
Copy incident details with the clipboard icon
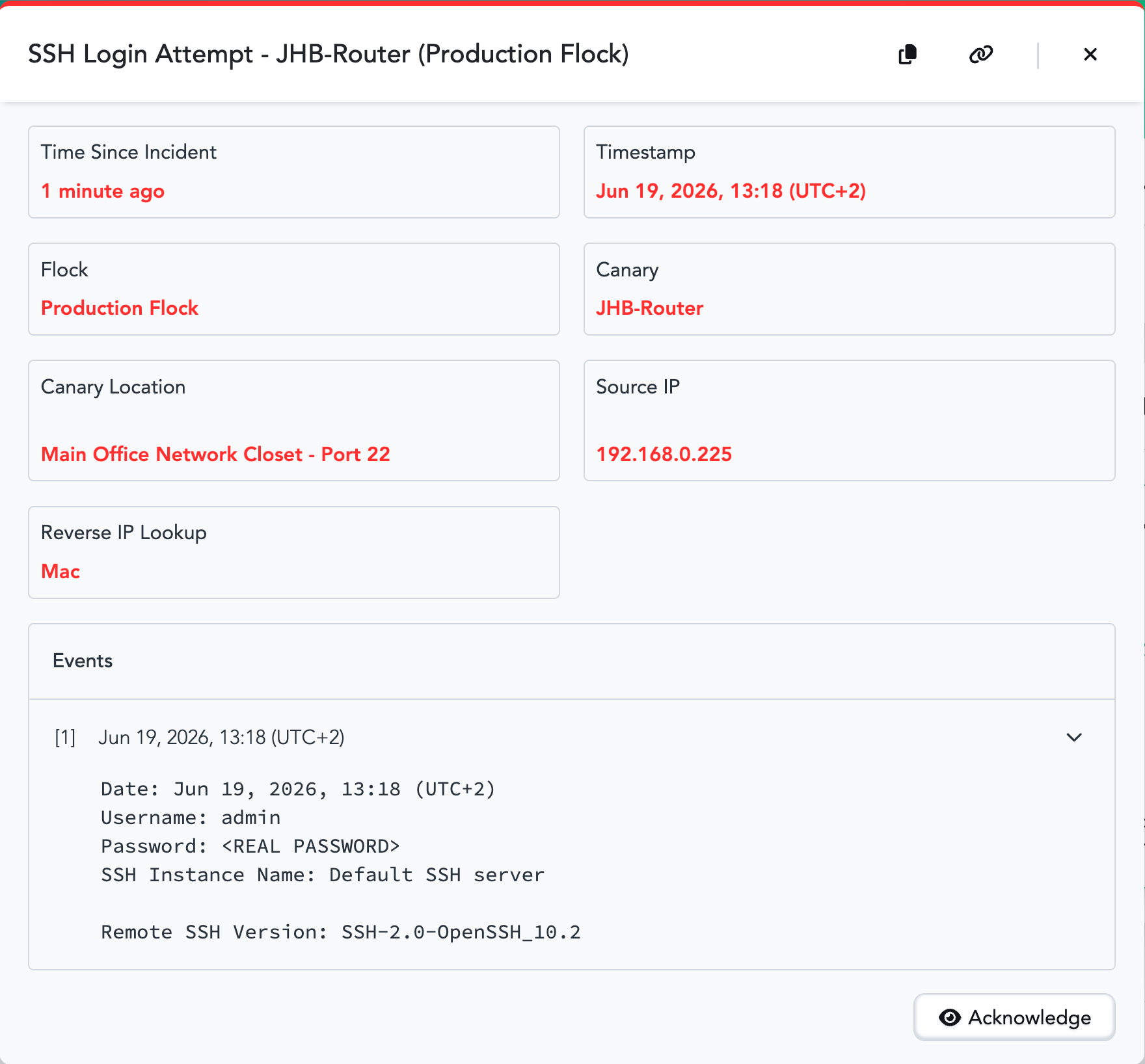click(x=908, y=55)
